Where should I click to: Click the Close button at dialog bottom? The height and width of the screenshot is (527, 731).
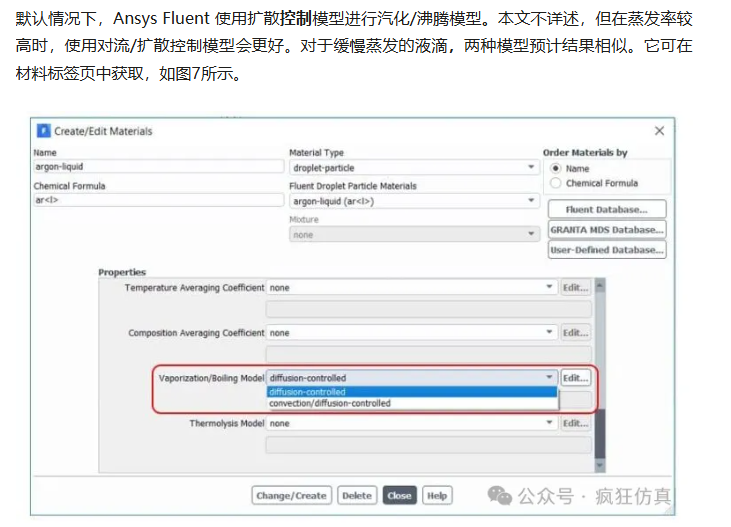click(x=400, y=495)
